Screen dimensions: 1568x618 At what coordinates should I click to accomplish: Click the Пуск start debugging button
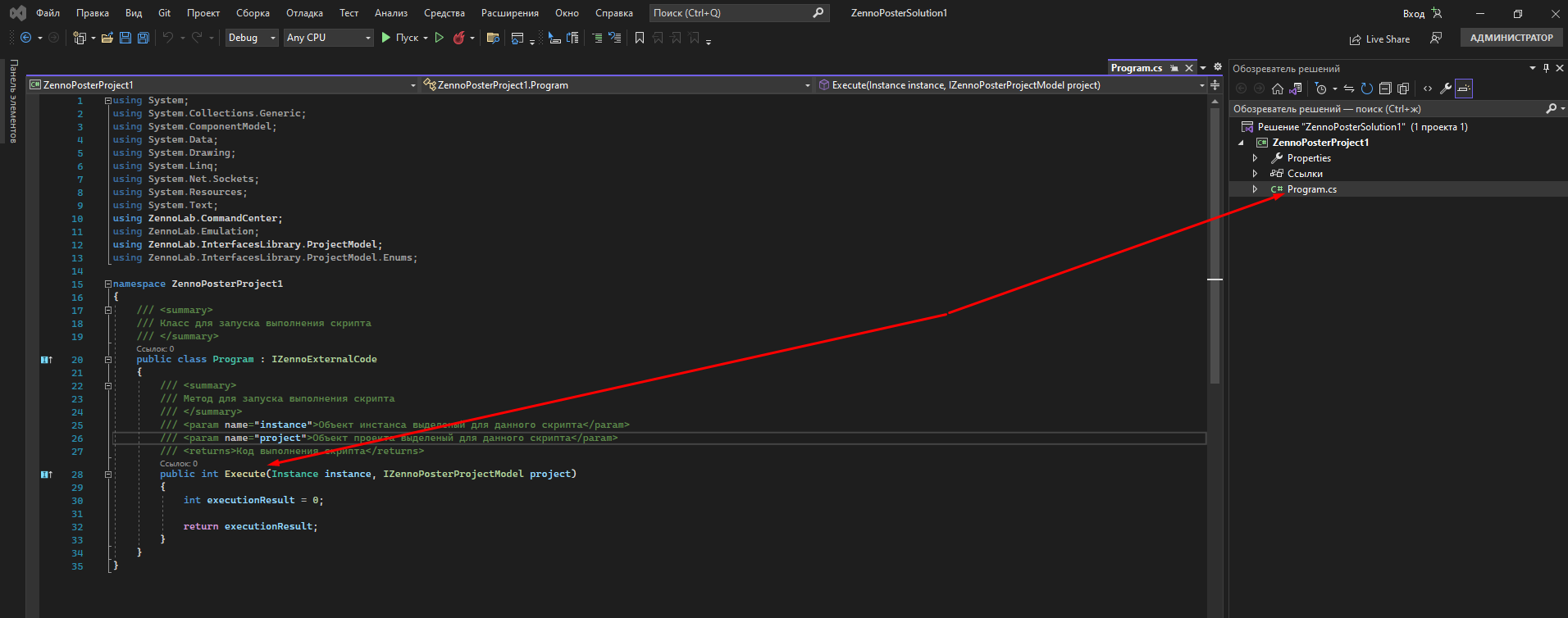[400, 38]
